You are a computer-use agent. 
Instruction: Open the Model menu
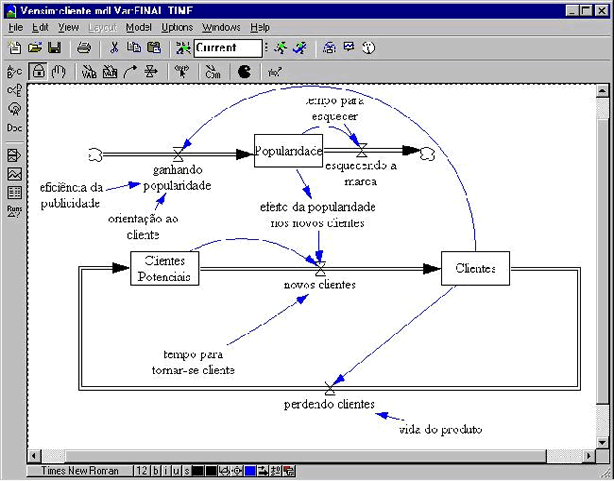click(139, 27)
